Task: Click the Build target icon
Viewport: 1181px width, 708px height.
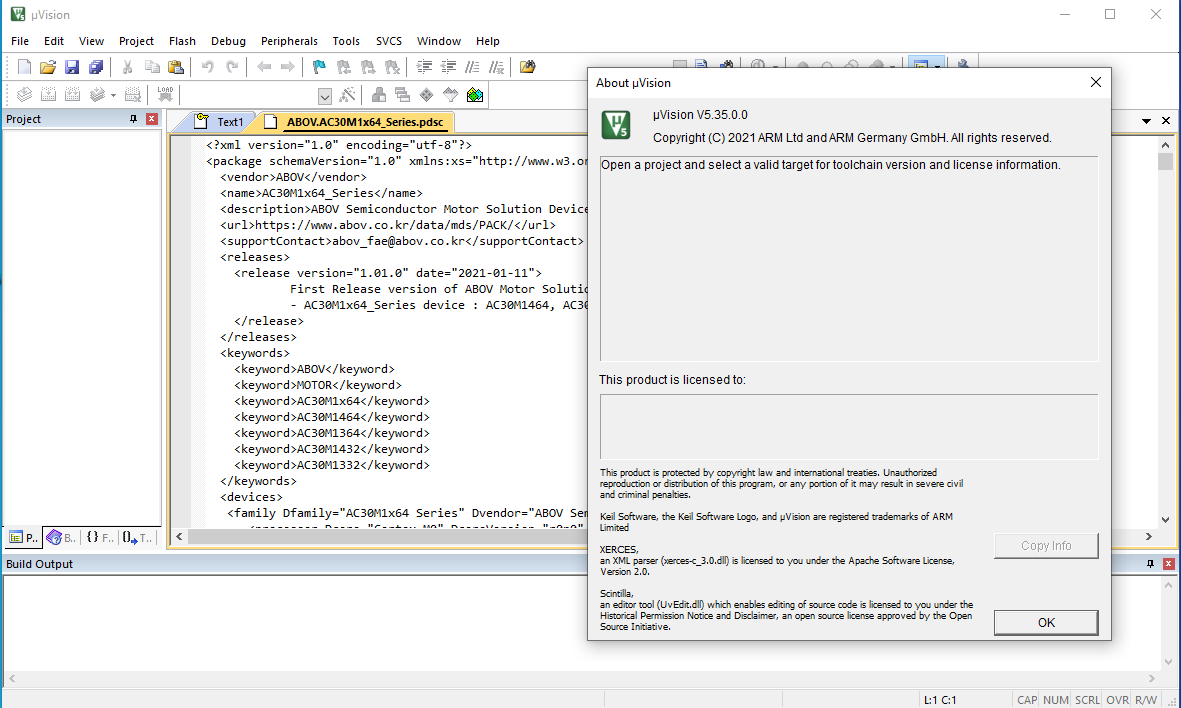Action: pyautogui.click(x=48, y=95)
